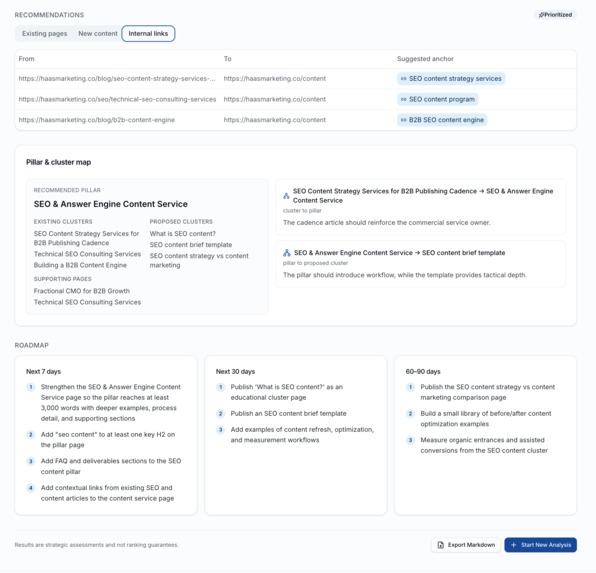Open the New content tab
Screen dimensions: 596x573
[98, 33]
